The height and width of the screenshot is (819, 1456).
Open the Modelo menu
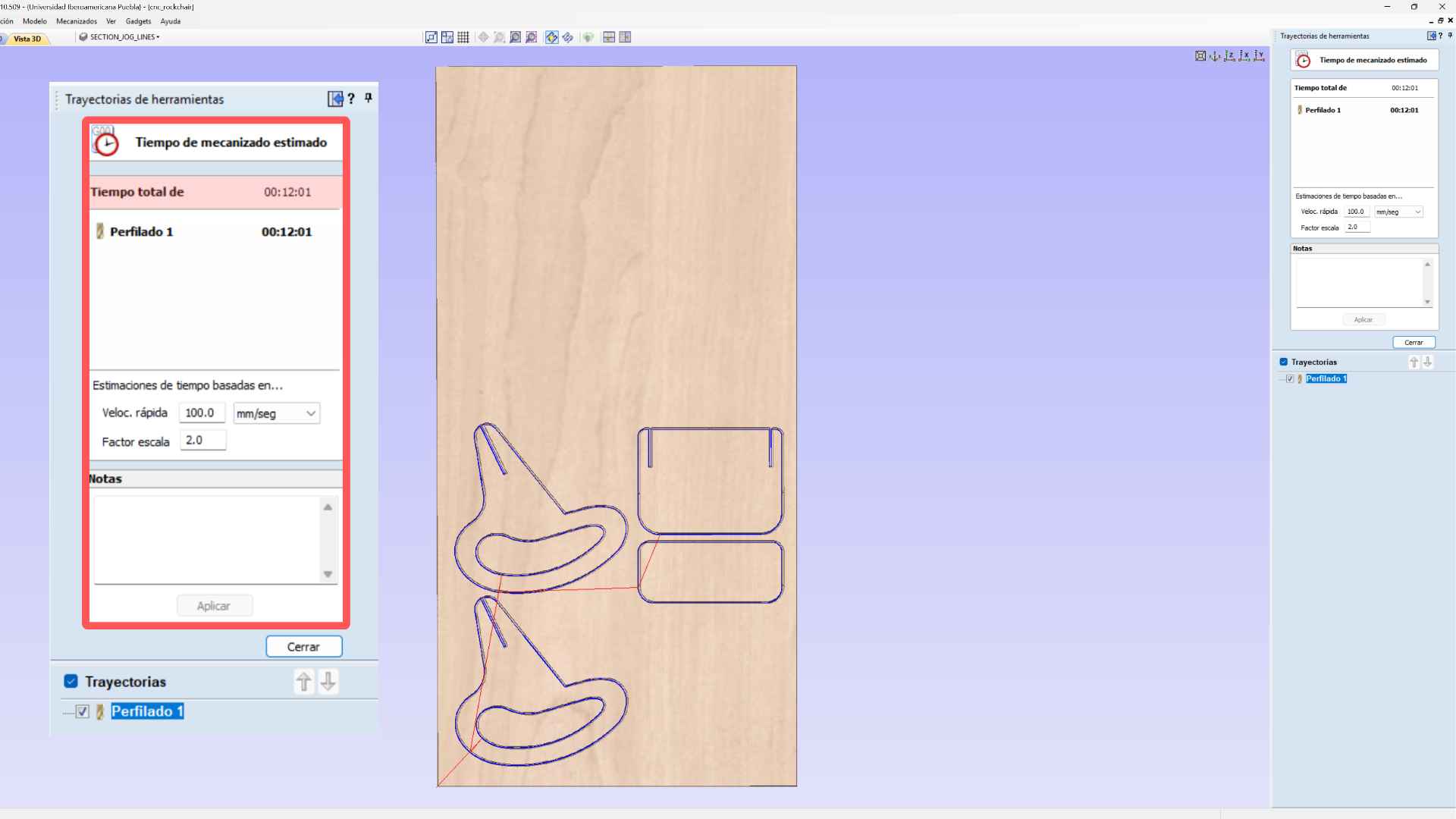coord(35,21)
